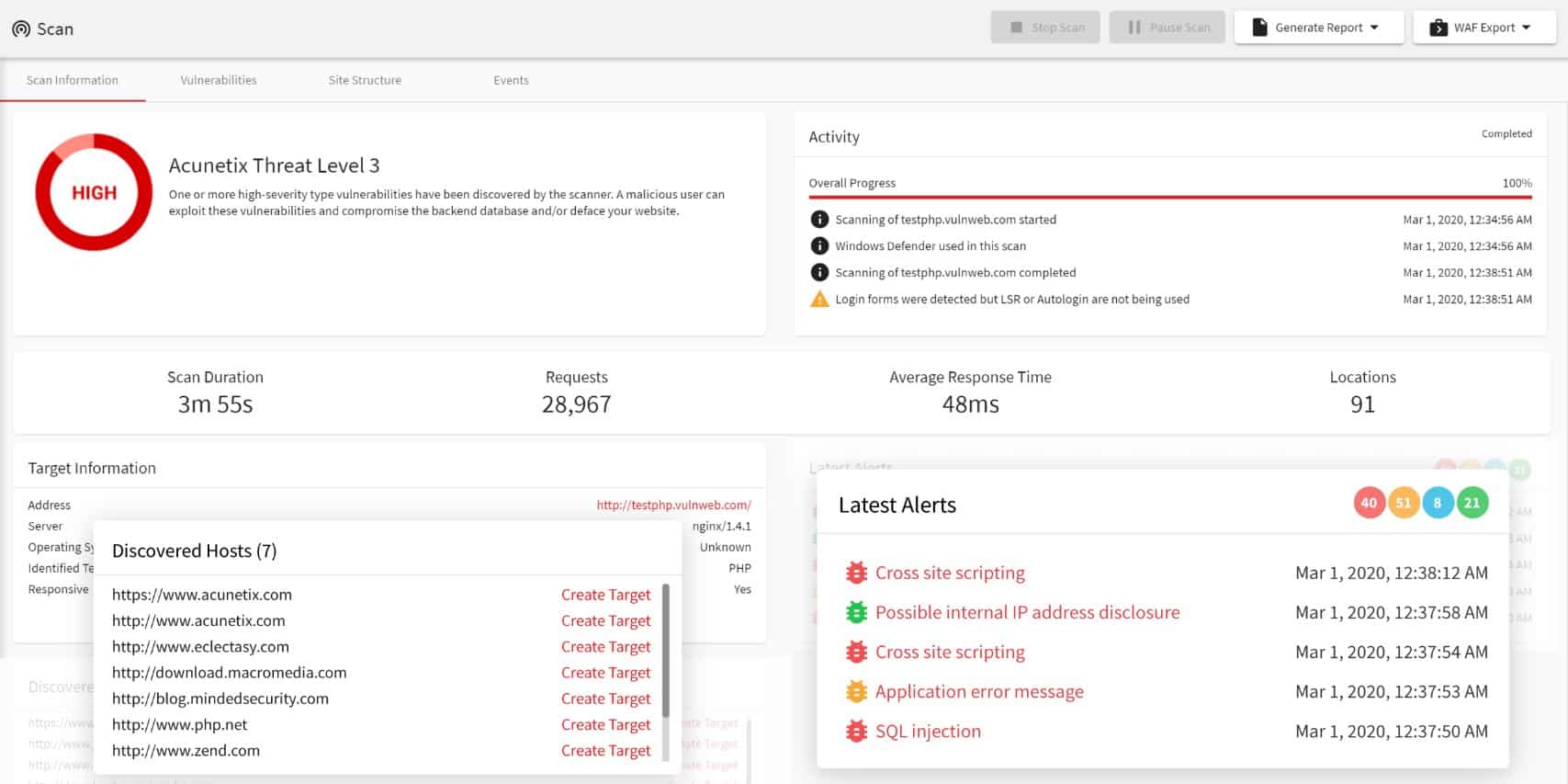The width and height of the screenshot is (1568, 784).
Task: Click the Pause Scan button
Action: coord(1168,28)
